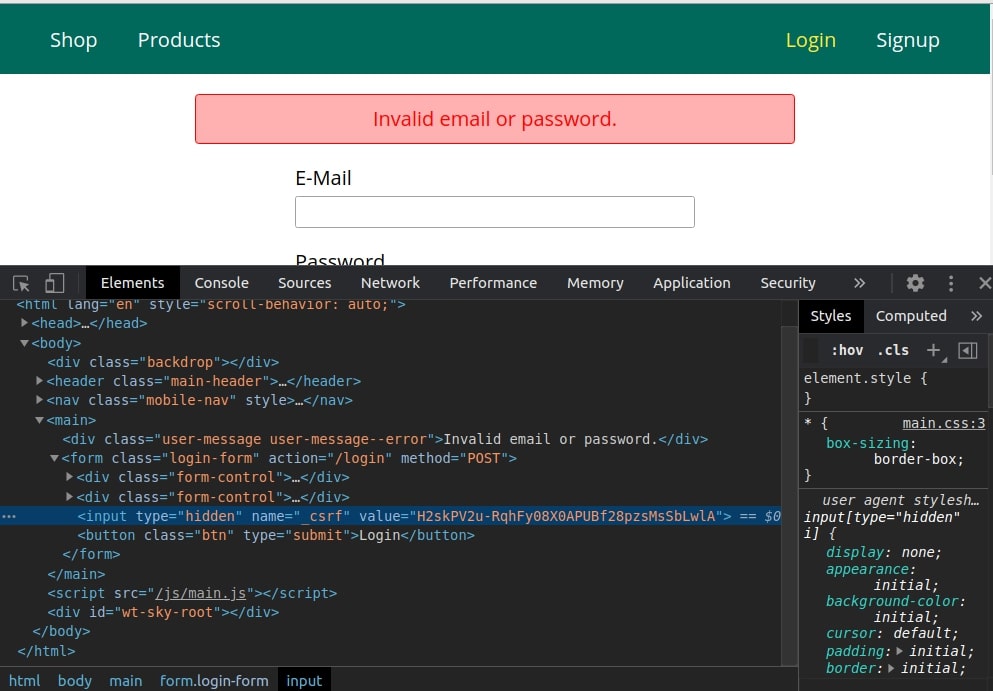Select the Computed pane tab
This screenshot has height=691, width=993.
point(911,316)
